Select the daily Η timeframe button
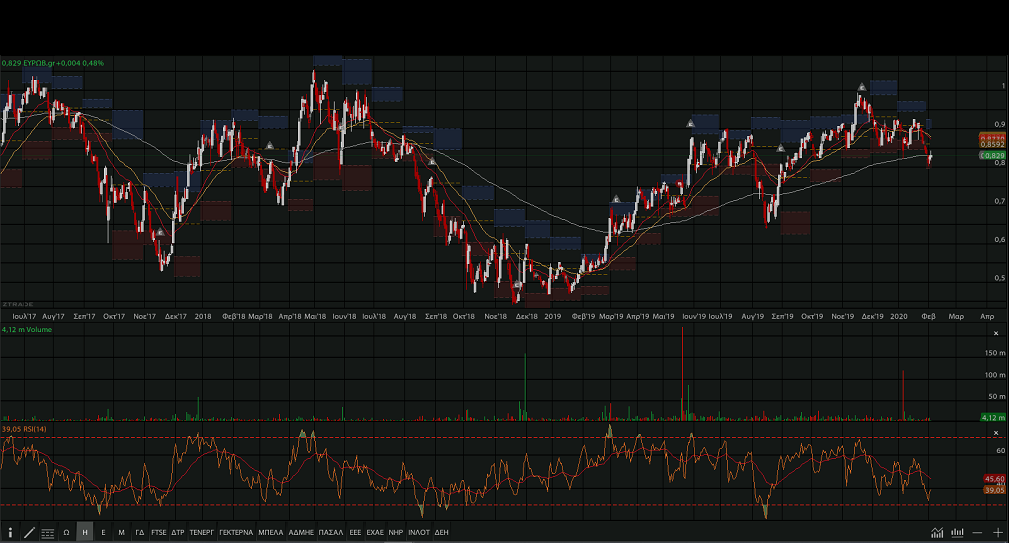This screenshot has height=543, width=1009. coord(84,532)
